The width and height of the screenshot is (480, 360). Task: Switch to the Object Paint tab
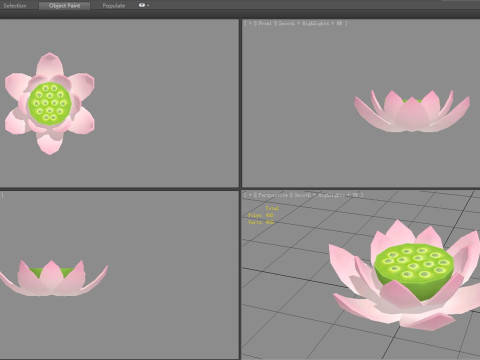pos(64,6)
